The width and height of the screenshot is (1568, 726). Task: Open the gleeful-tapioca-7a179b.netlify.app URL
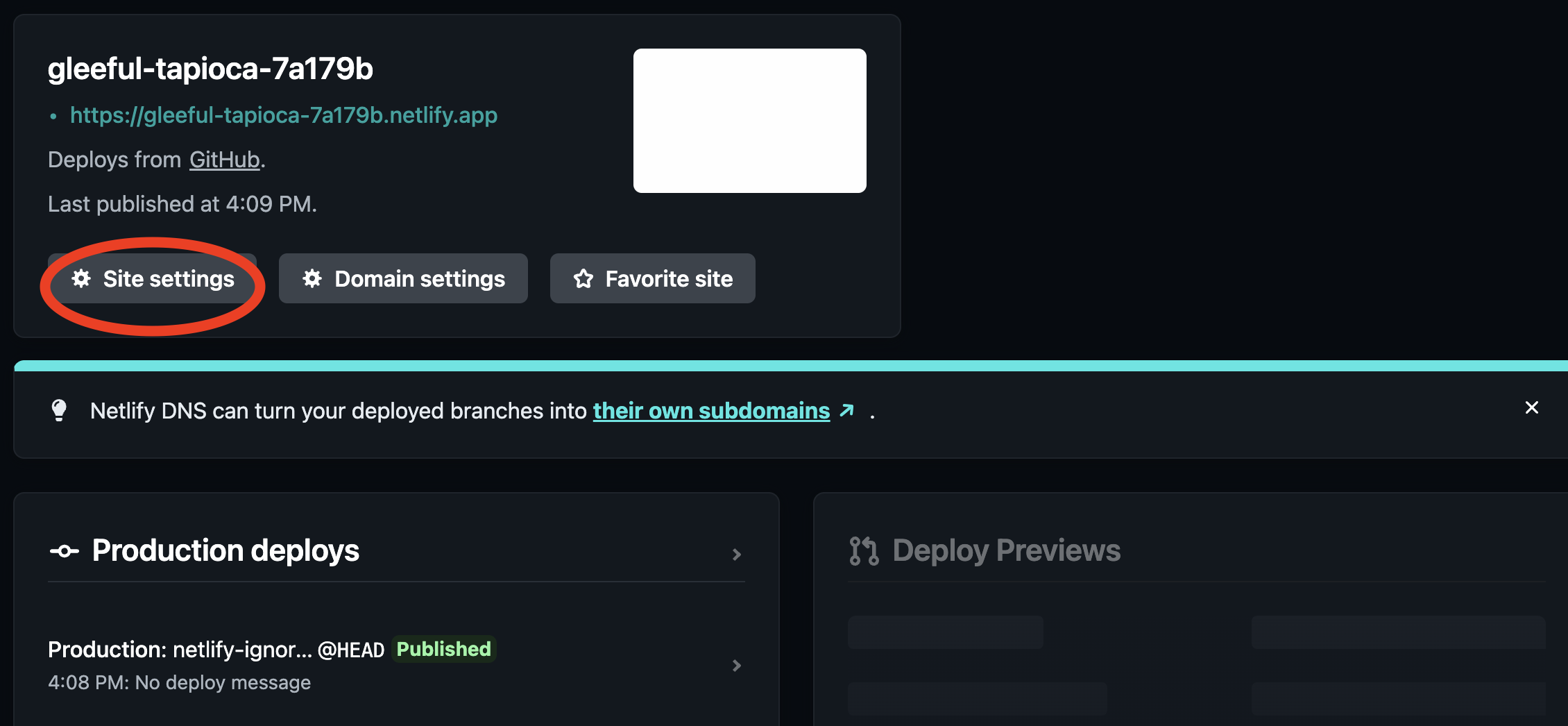[x=284, y=115]
